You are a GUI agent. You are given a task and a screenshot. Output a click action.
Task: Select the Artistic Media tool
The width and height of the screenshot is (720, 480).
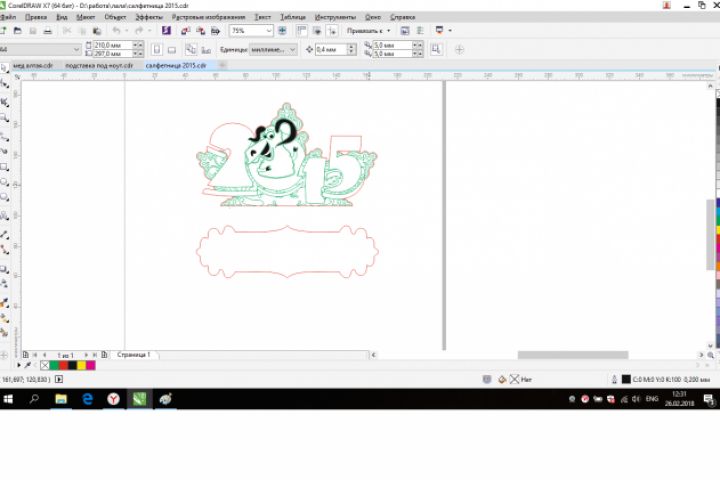click(x=4, y=151)
